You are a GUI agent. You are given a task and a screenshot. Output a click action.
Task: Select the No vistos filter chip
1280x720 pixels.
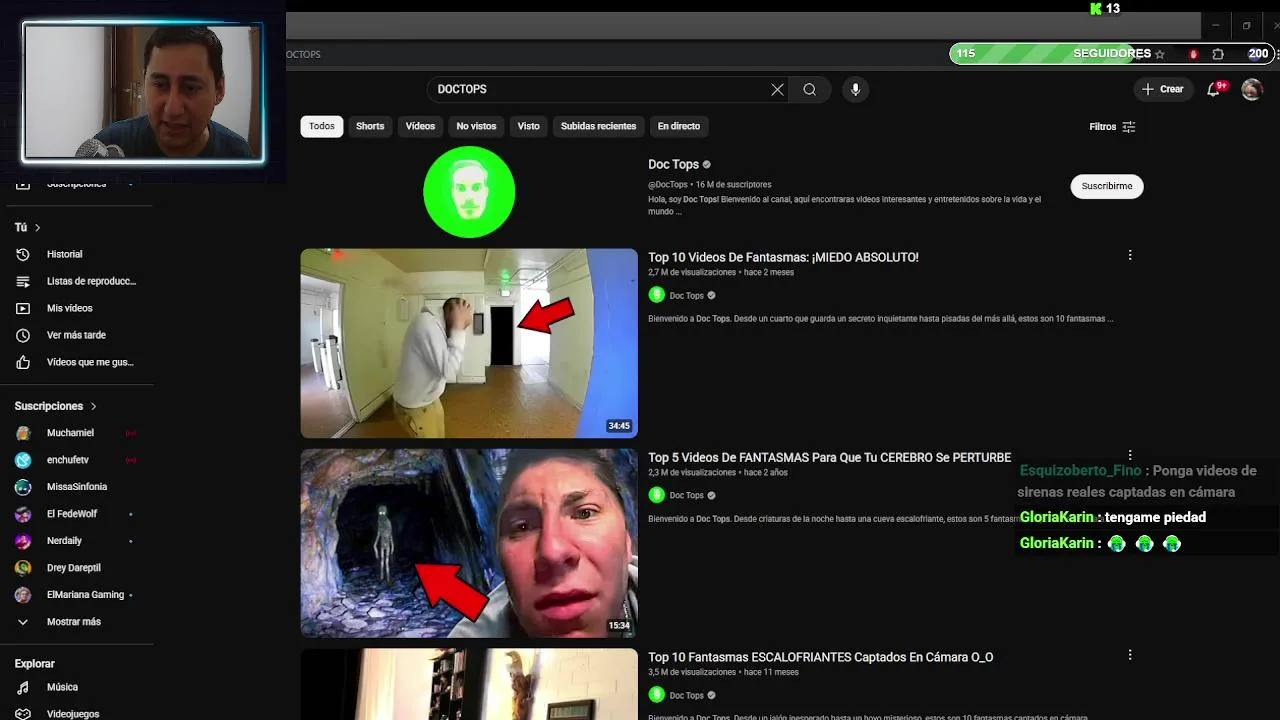(476, 126)
